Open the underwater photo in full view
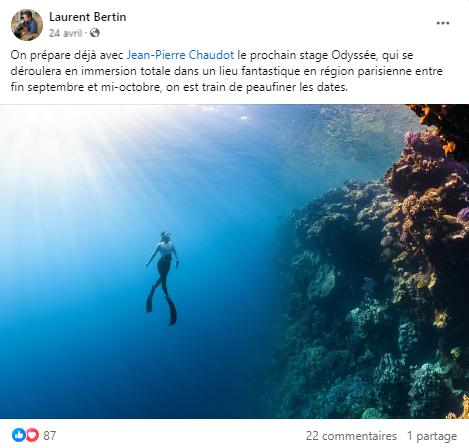The image size is (469, 448). point(234,261)
